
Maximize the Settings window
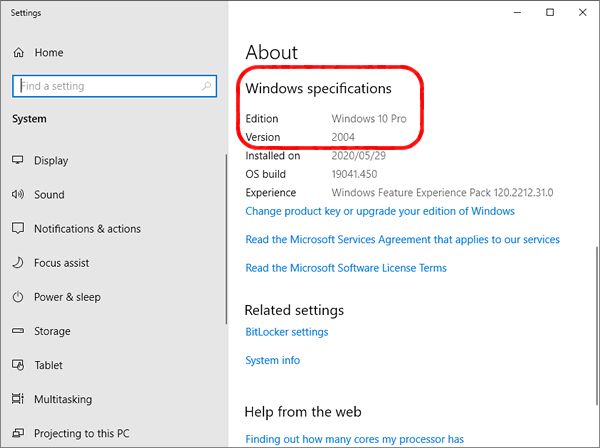550,13
